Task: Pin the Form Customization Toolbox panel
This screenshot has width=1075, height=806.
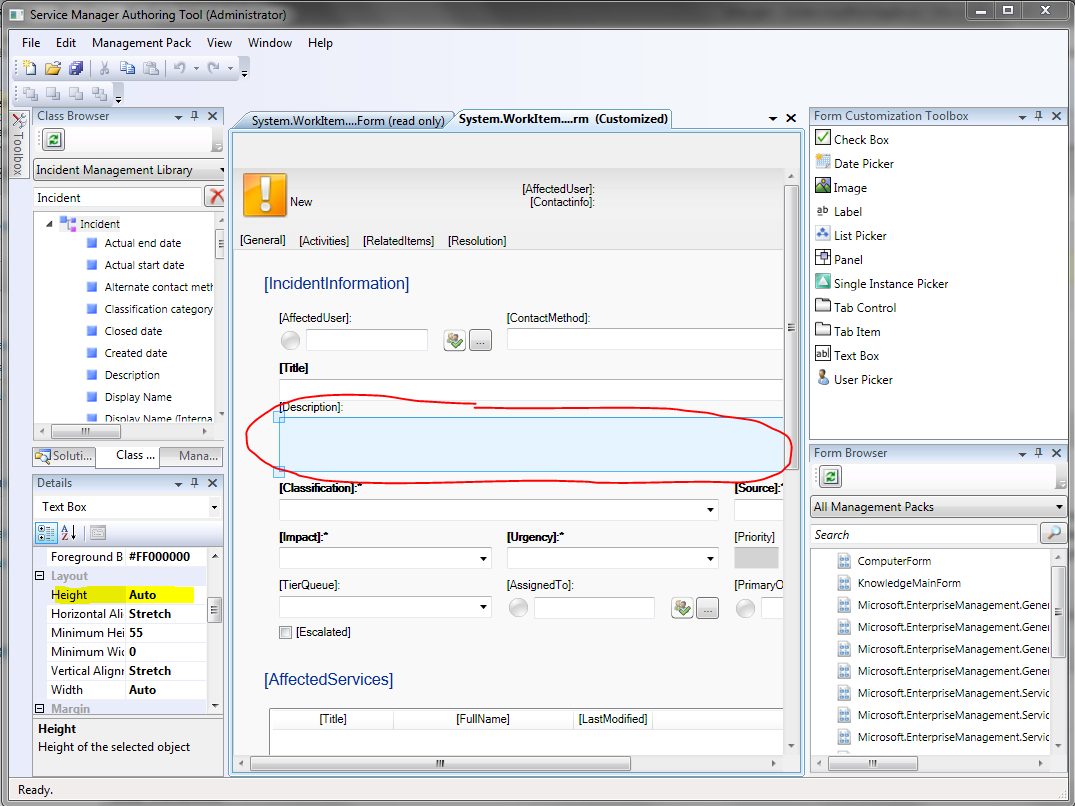Action: click(x=1039, y=117)
